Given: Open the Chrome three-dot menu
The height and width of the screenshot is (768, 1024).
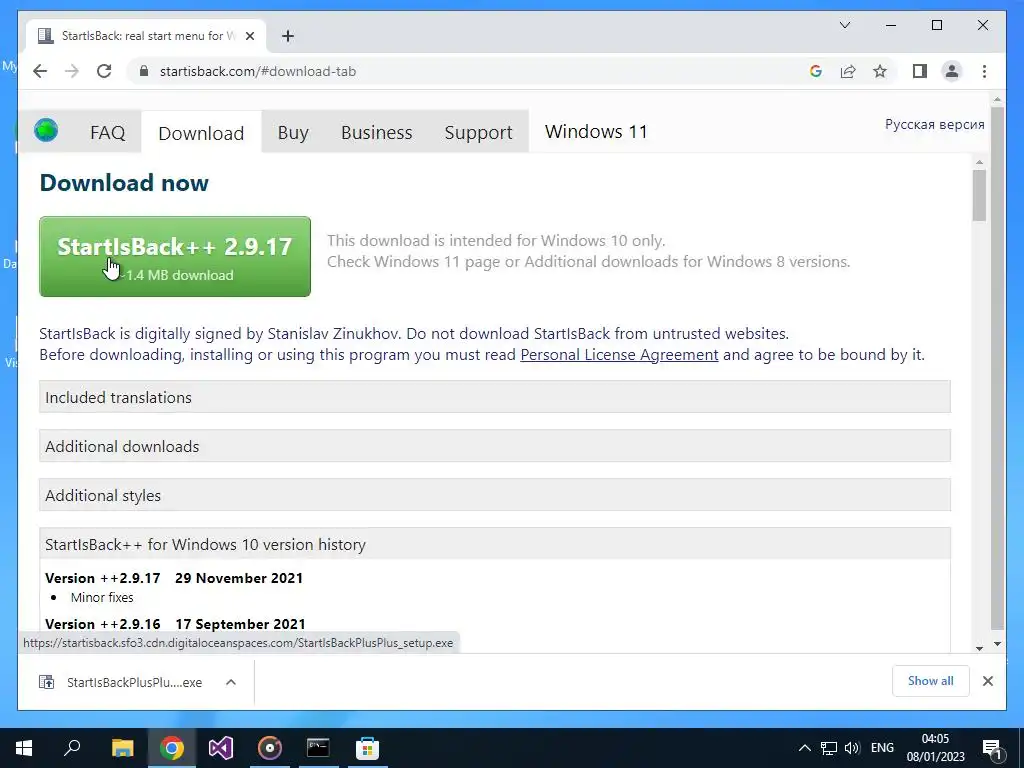Looking at the screenshot, I should coord(984,71).
